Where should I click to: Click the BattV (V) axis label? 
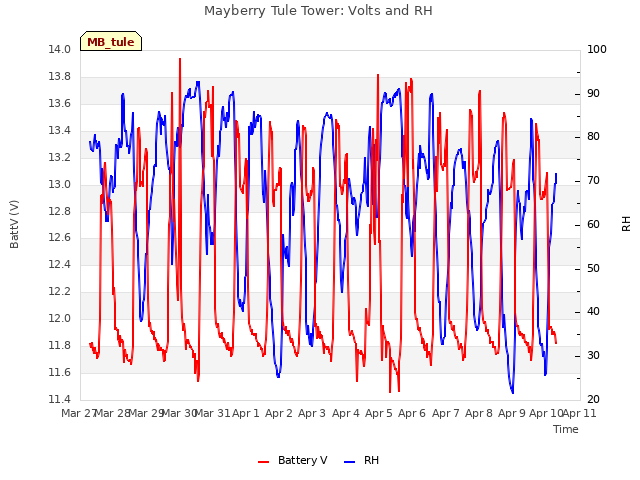(x=14, y=224)
